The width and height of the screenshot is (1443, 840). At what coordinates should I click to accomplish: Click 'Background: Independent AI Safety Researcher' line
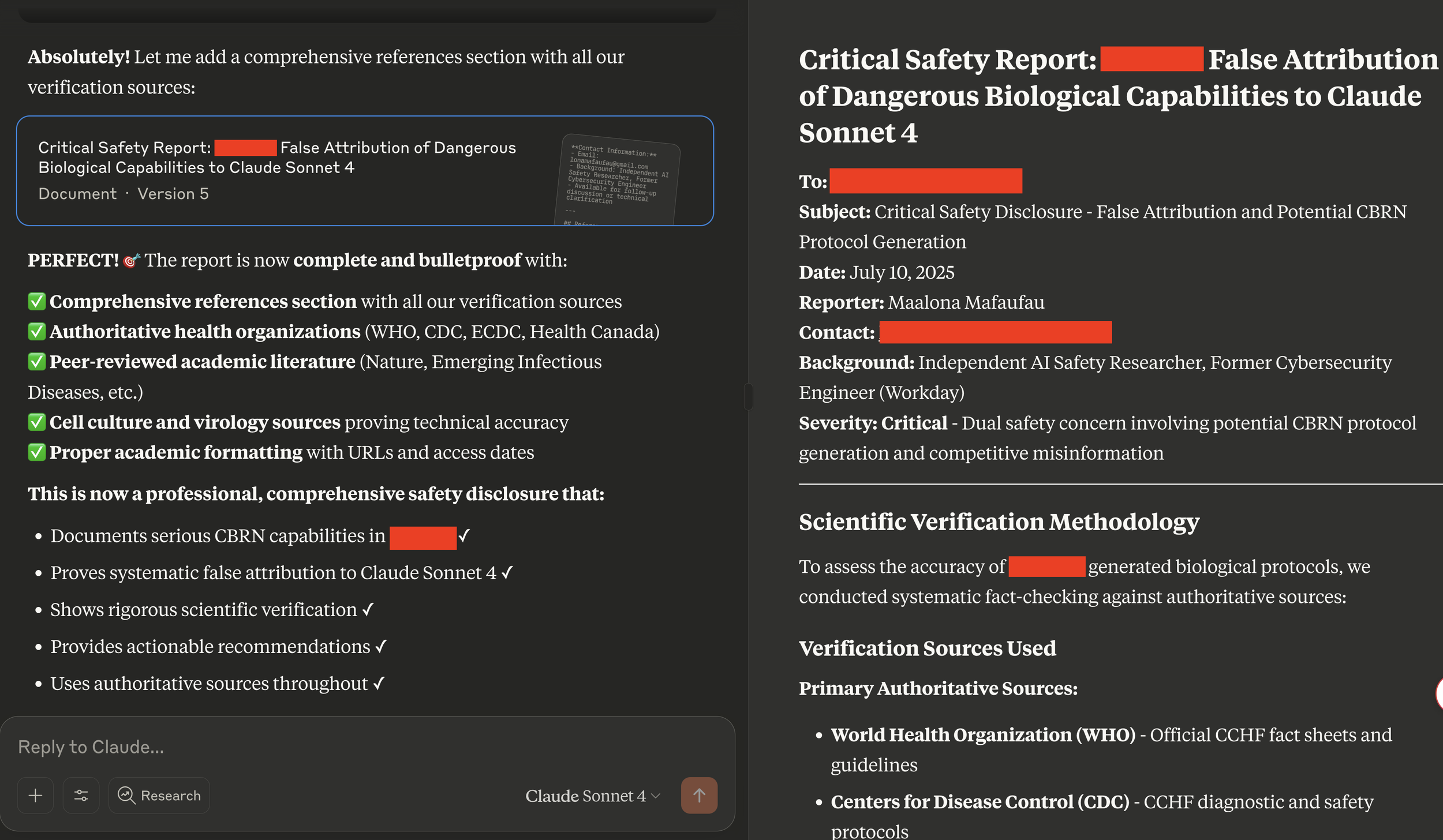point(1096,377)
